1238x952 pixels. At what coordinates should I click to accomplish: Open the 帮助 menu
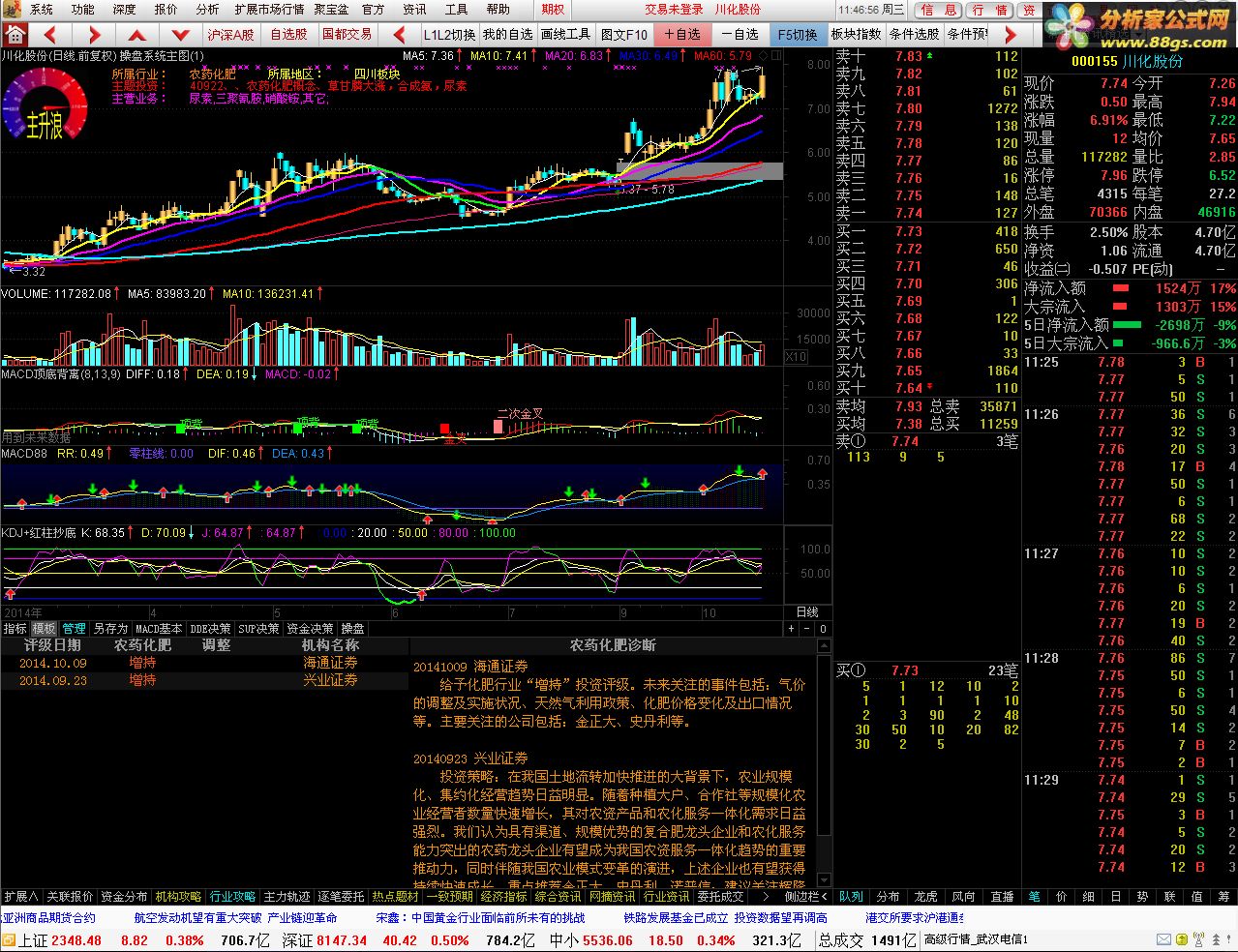498,9
